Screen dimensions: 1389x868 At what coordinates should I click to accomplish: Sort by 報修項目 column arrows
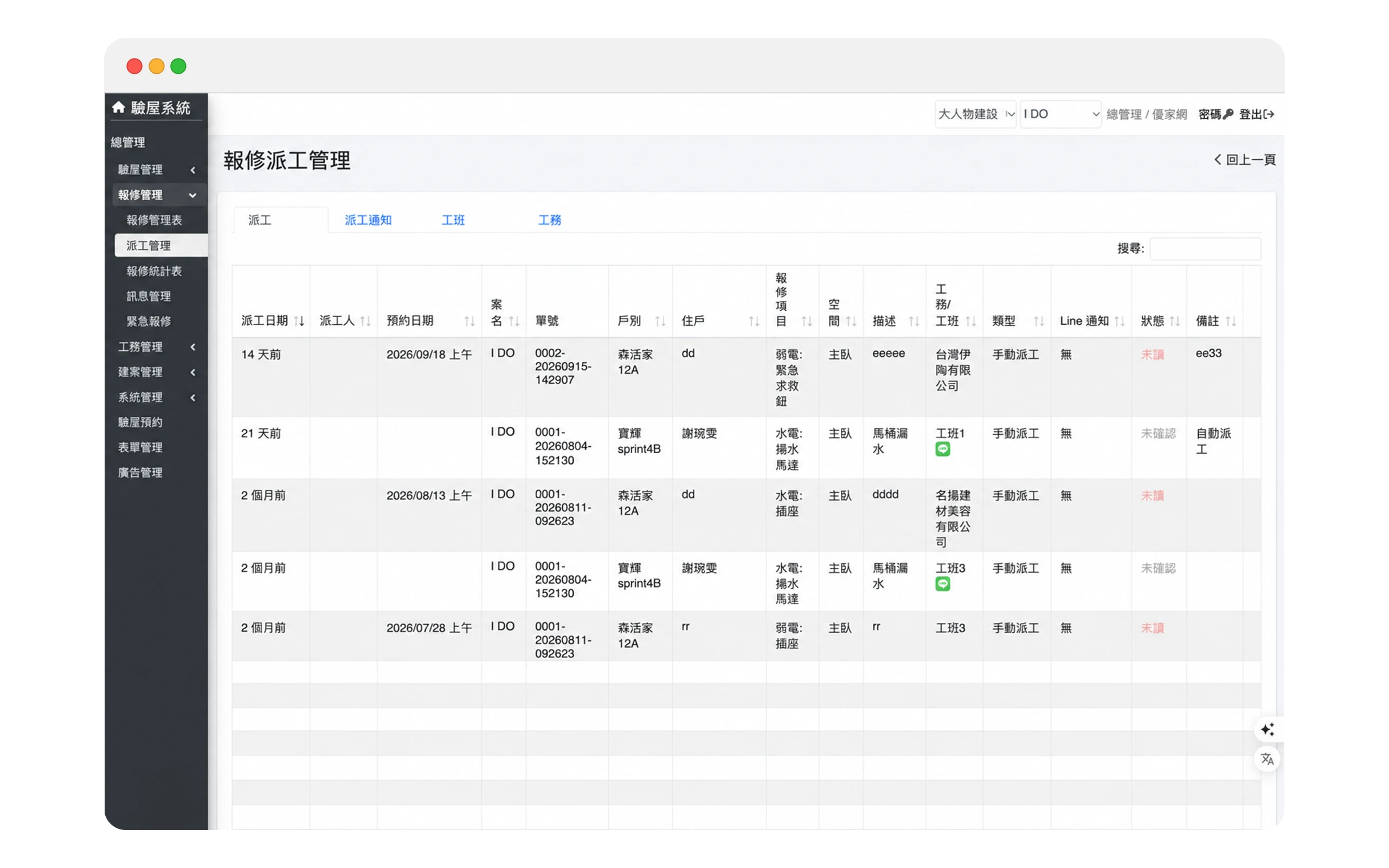(806, 322)
